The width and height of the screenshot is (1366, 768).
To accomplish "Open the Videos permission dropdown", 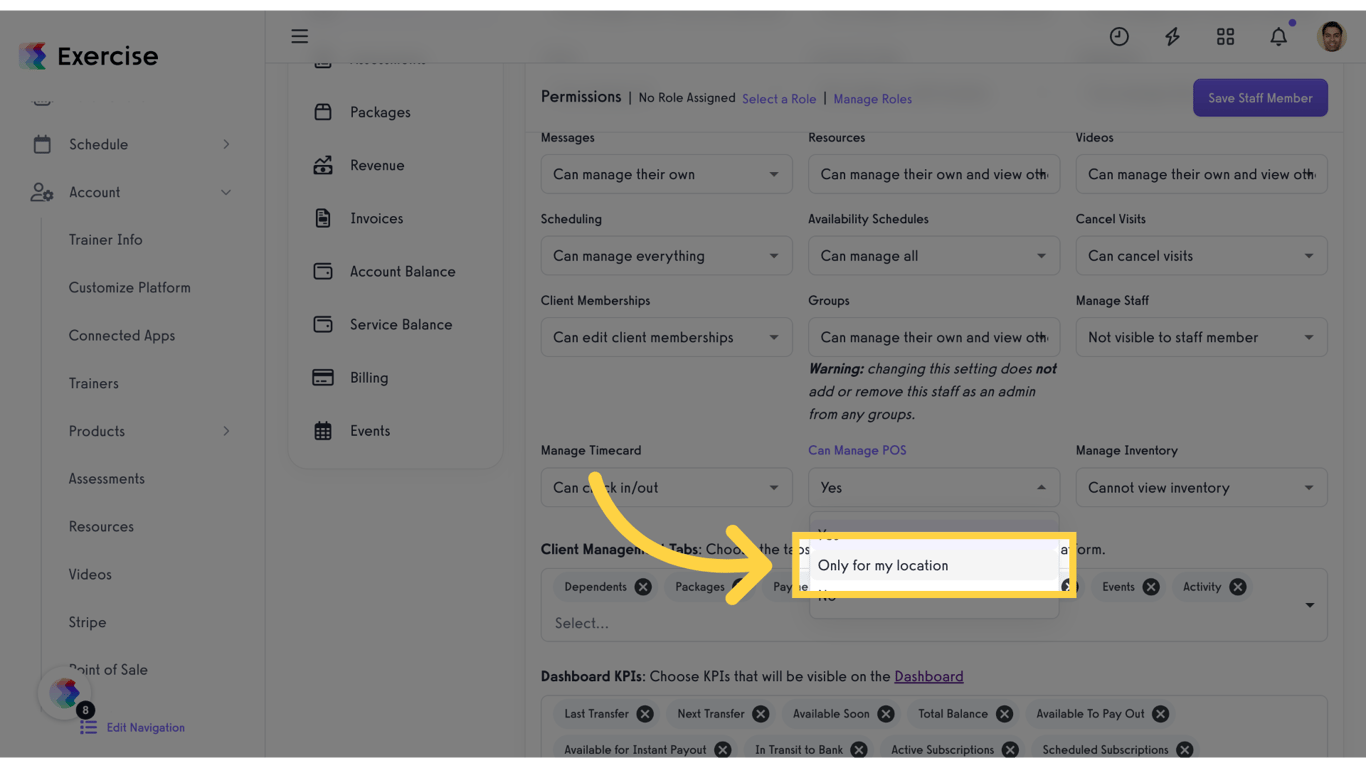I will point(1201,174).
